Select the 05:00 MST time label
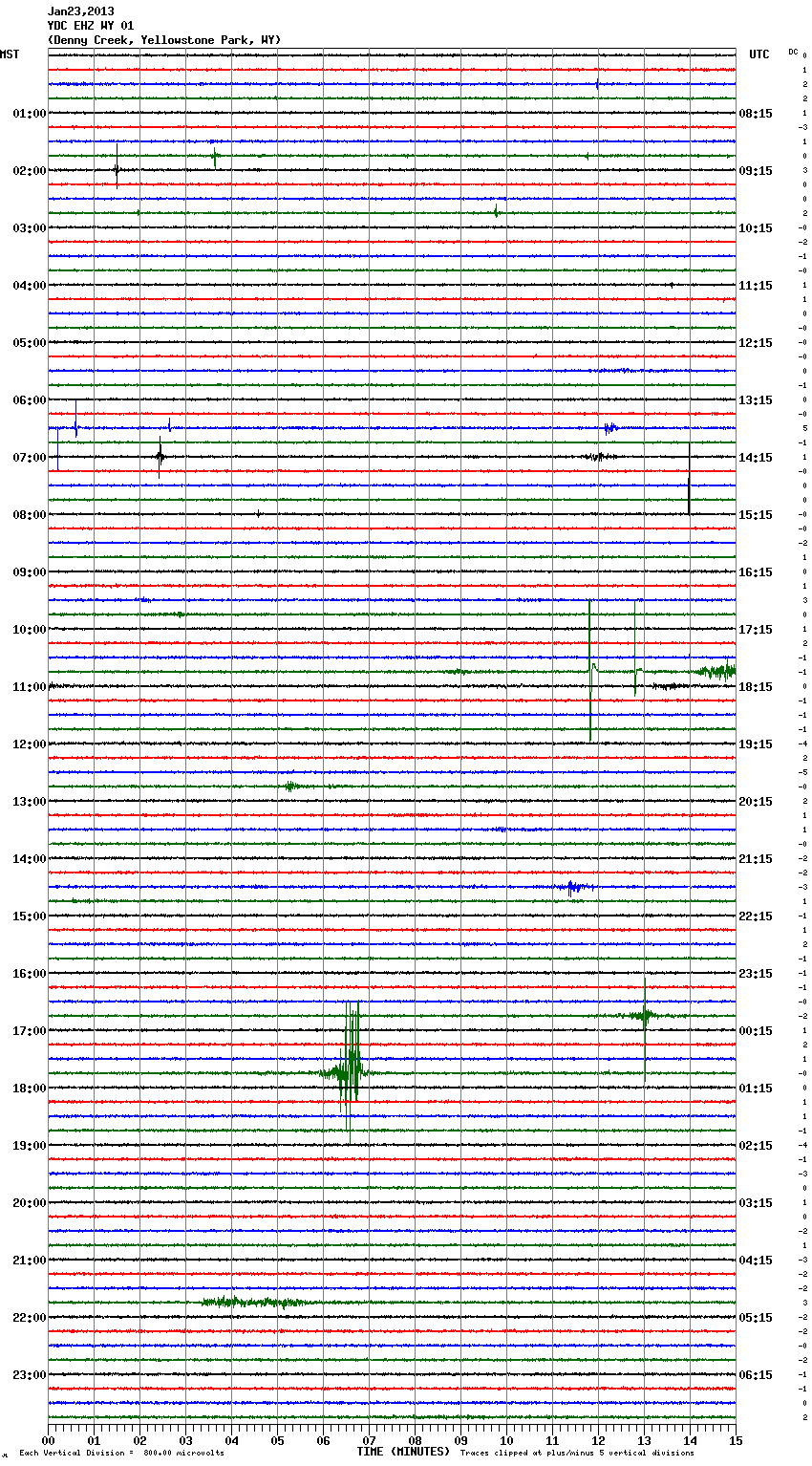This screenshot has width=812, height=1466. [x=30, y=343]
